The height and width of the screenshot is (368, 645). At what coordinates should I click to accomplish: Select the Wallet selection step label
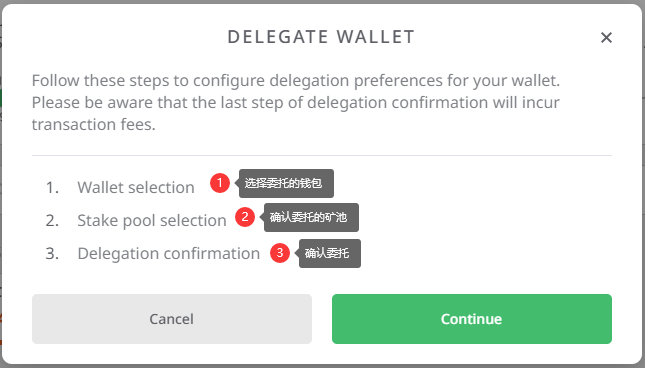pyautogui.click(x=136, y=187)
